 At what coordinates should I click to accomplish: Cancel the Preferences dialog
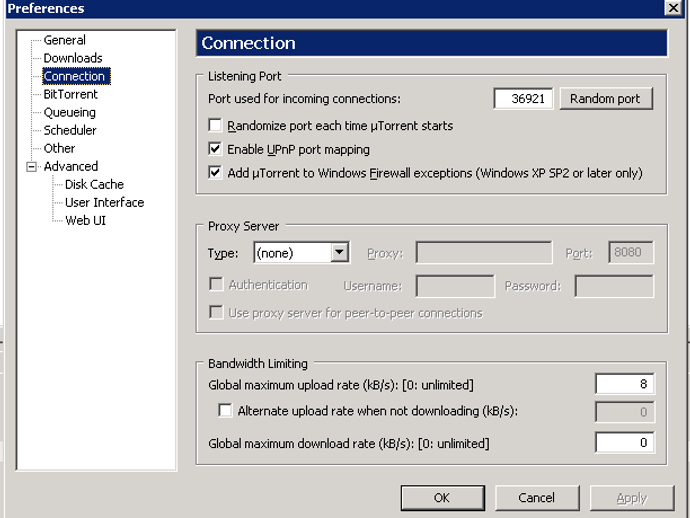[x=537, y=498]
